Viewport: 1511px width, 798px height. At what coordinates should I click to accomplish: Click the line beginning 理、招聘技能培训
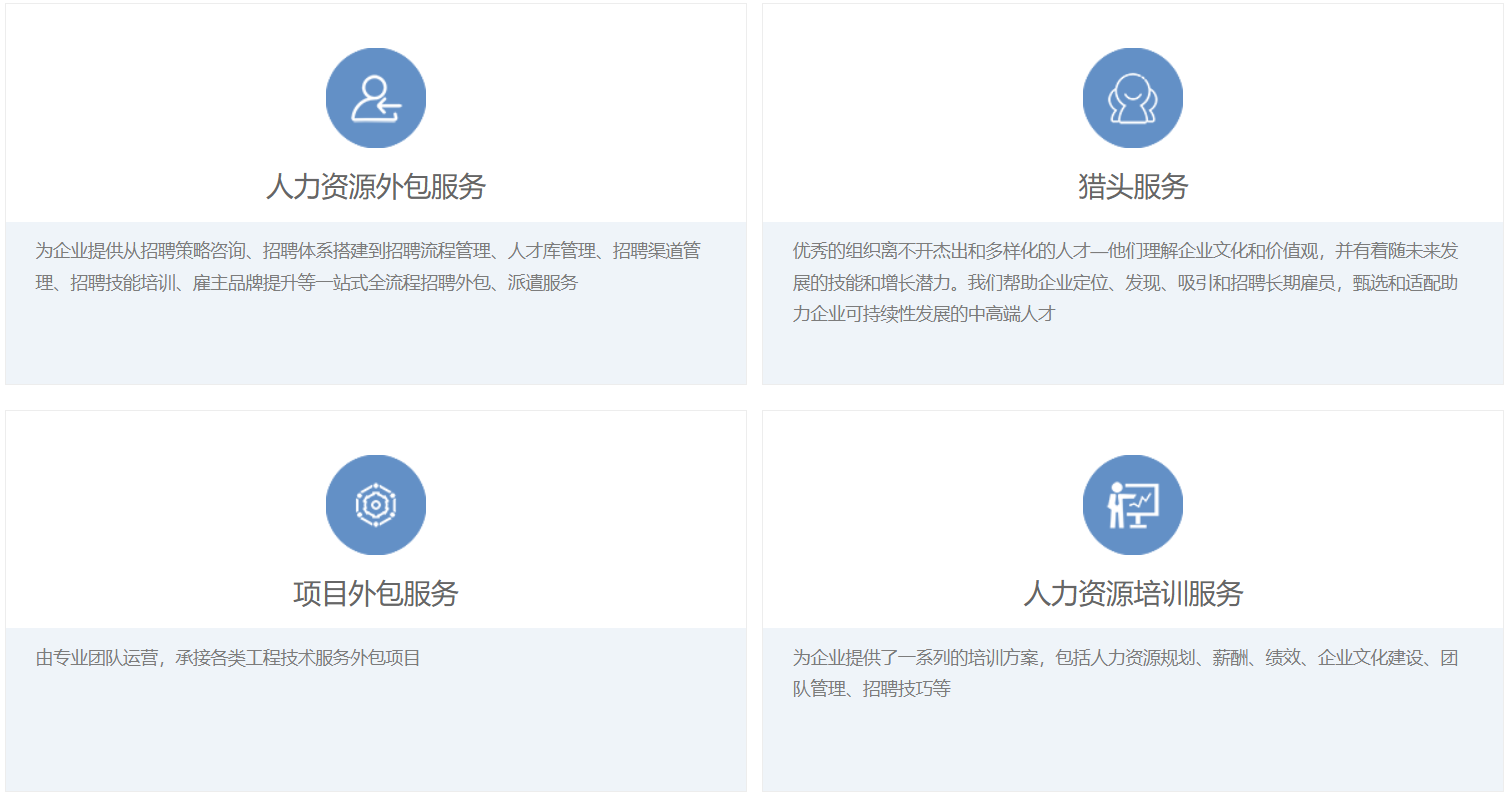coord(307,283)
